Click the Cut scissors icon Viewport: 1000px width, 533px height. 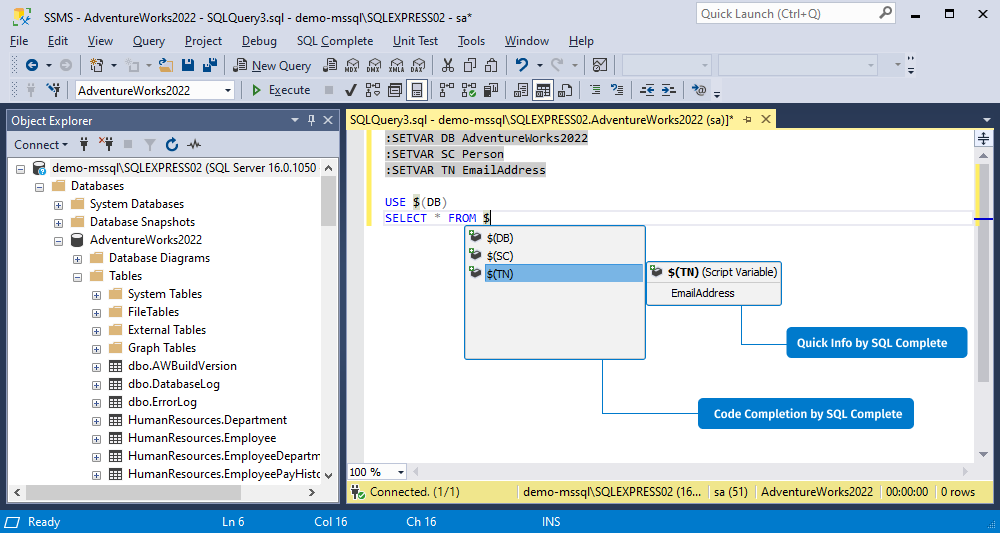tap(448, 65)
